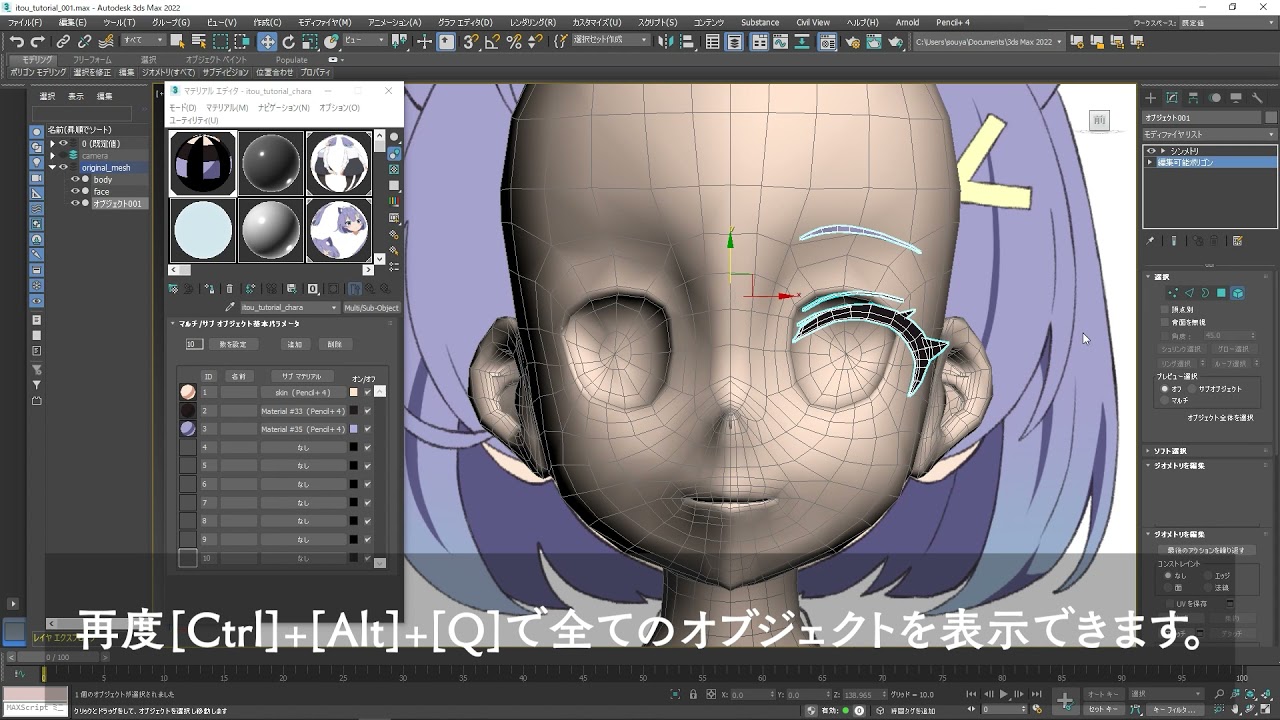Open the 選択セット作成 dropdown

610,41
